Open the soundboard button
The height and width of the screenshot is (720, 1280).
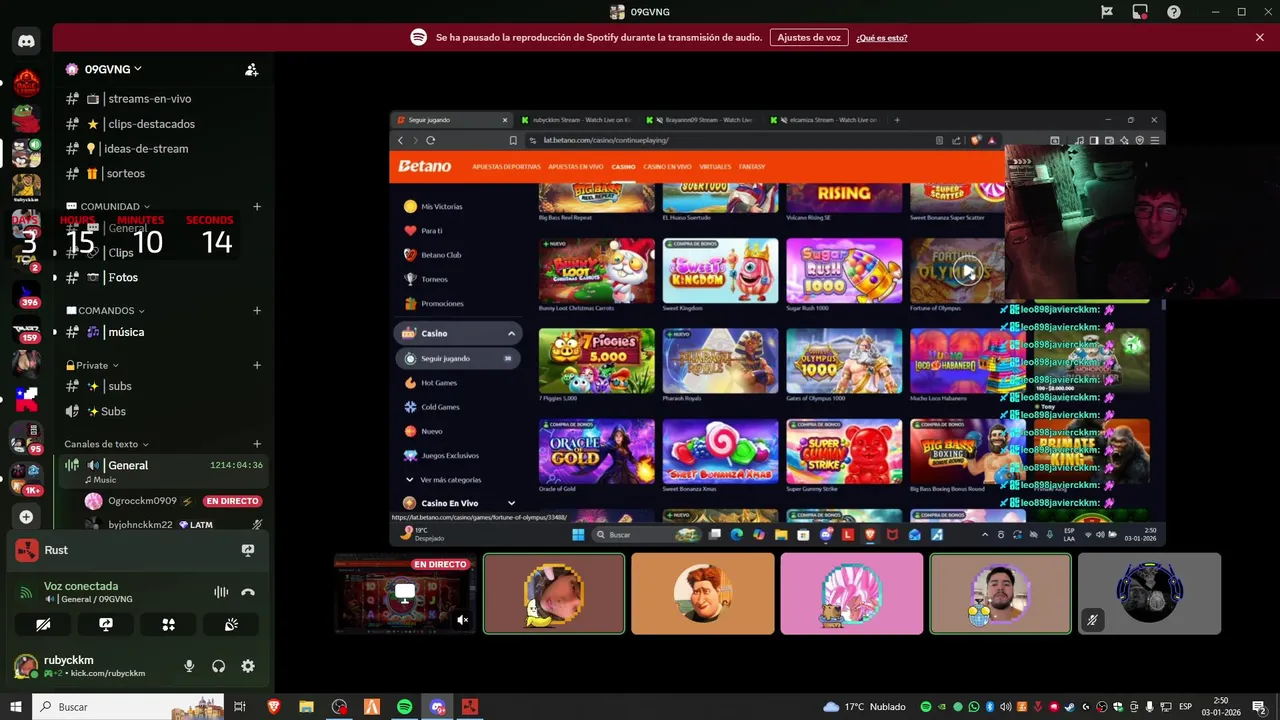click(231, 624)
